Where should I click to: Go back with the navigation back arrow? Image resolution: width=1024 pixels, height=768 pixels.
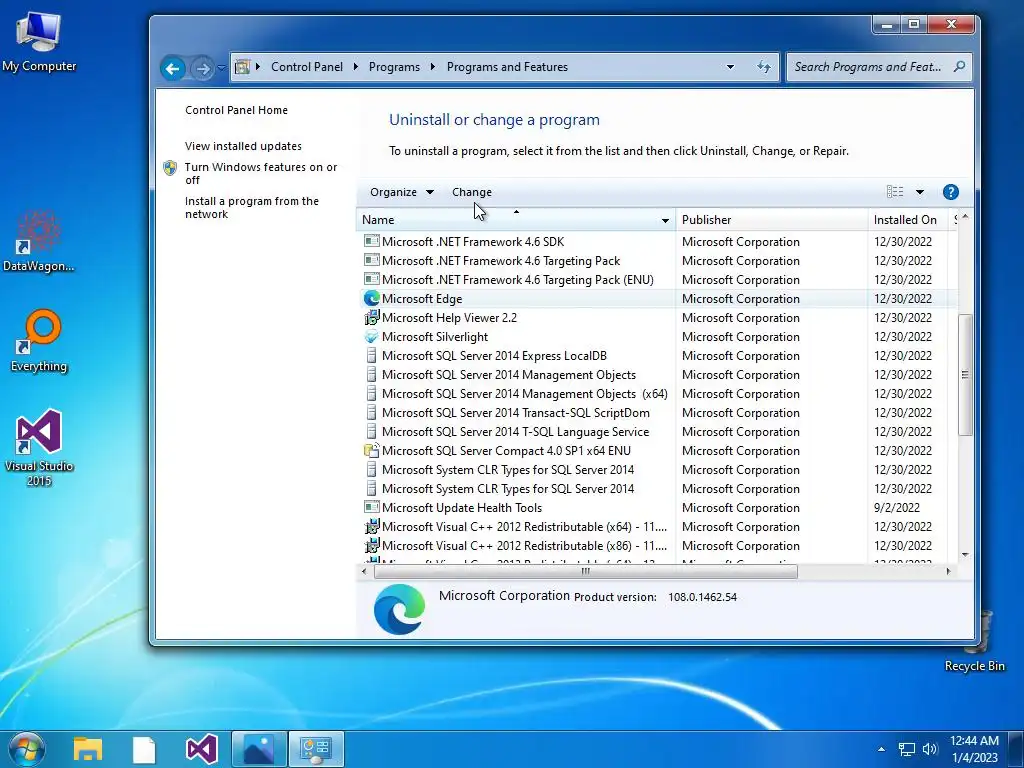(173, 68)
